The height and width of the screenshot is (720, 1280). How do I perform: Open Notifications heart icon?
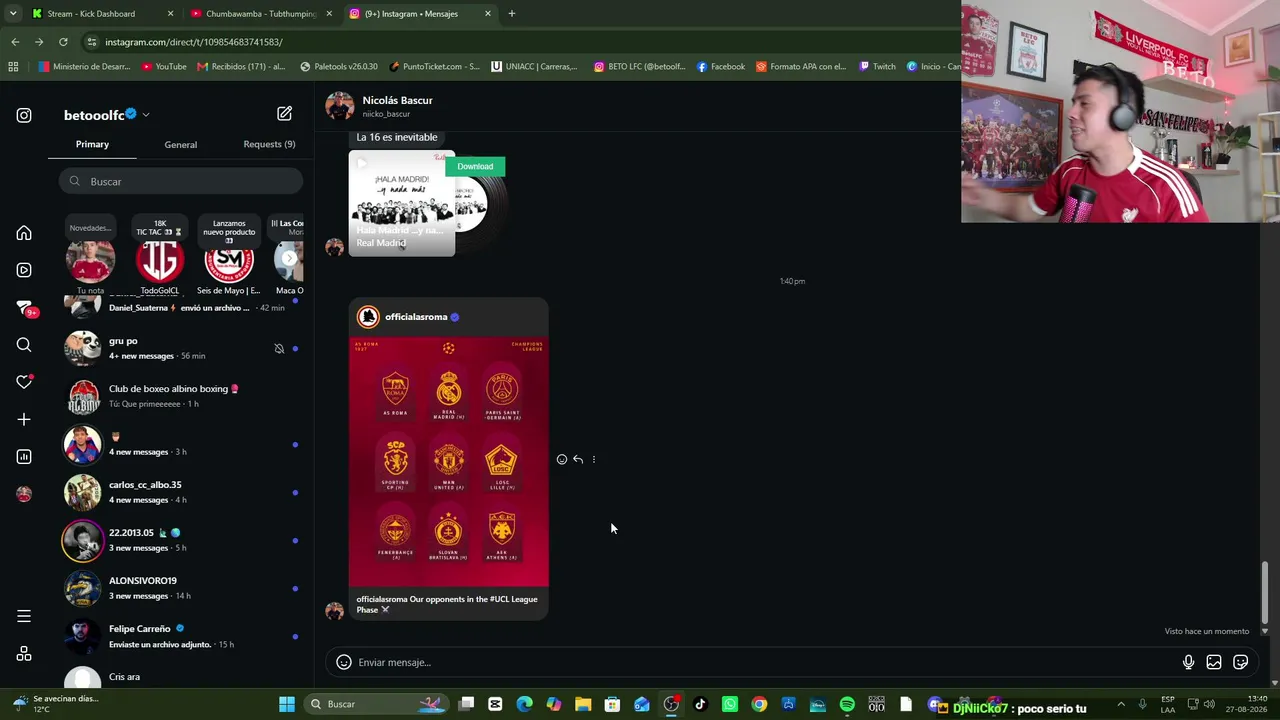pyautogui.click(x=24, y=382)
